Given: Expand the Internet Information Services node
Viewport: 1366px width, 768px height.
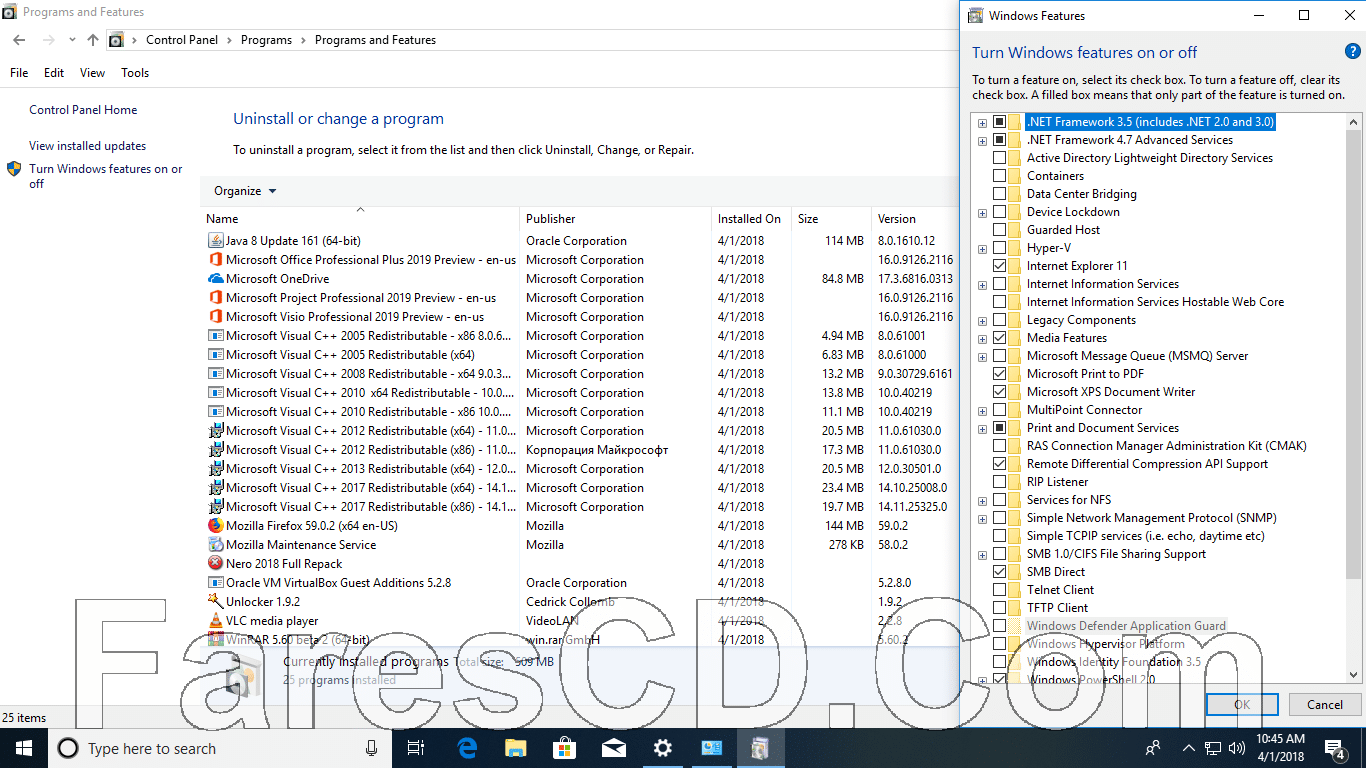Looking at the screenshot, I should coord(982,285).
